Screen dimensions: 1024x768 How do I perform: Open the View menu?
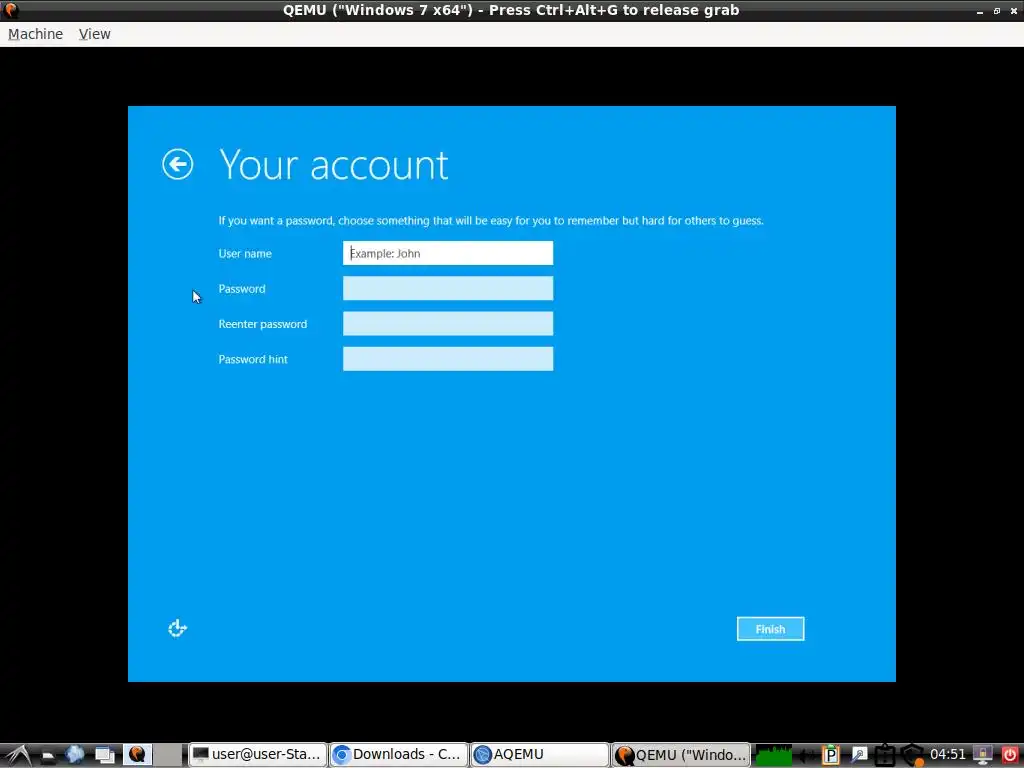pos(95,34)
